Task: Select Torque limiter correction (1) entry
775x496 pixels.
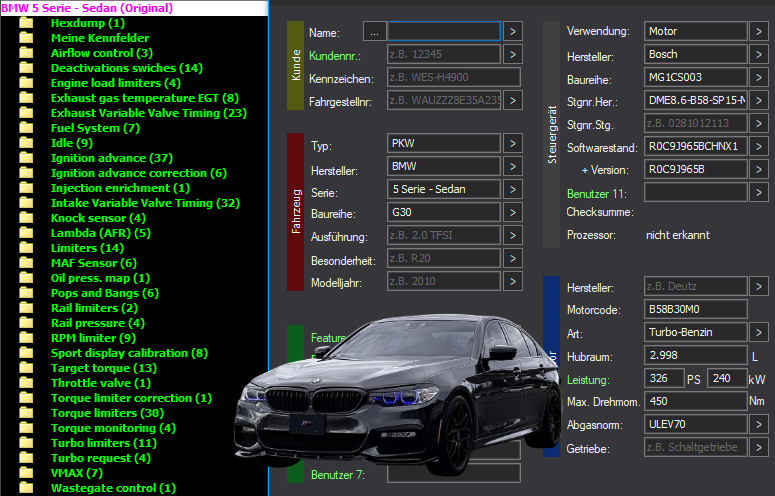Action: 131,398
